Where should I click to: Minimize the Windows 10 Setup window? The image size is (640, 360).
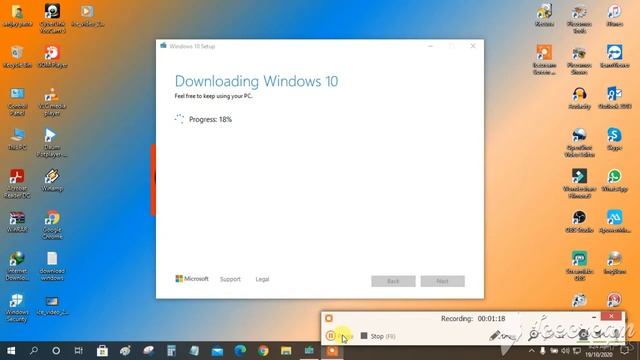[430, 46]
